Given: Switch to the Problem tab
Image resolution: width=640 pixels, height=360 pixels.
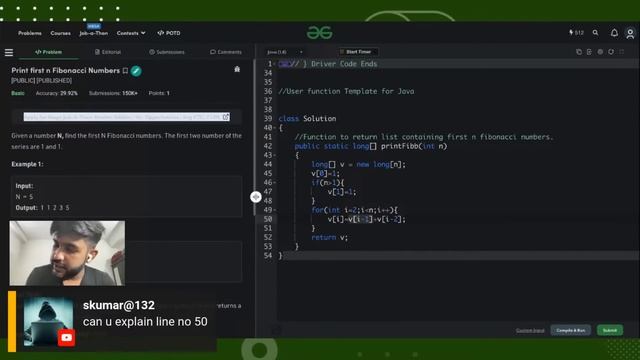Looking at the screenshot, I should 48,52.
